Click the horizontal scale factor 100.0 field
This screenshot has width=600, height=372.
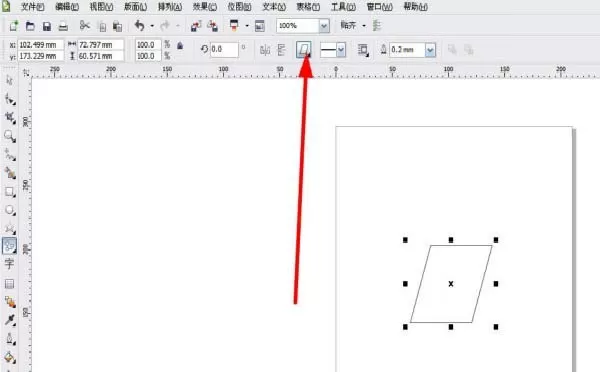pyautogui.click(x=148, y=45)
